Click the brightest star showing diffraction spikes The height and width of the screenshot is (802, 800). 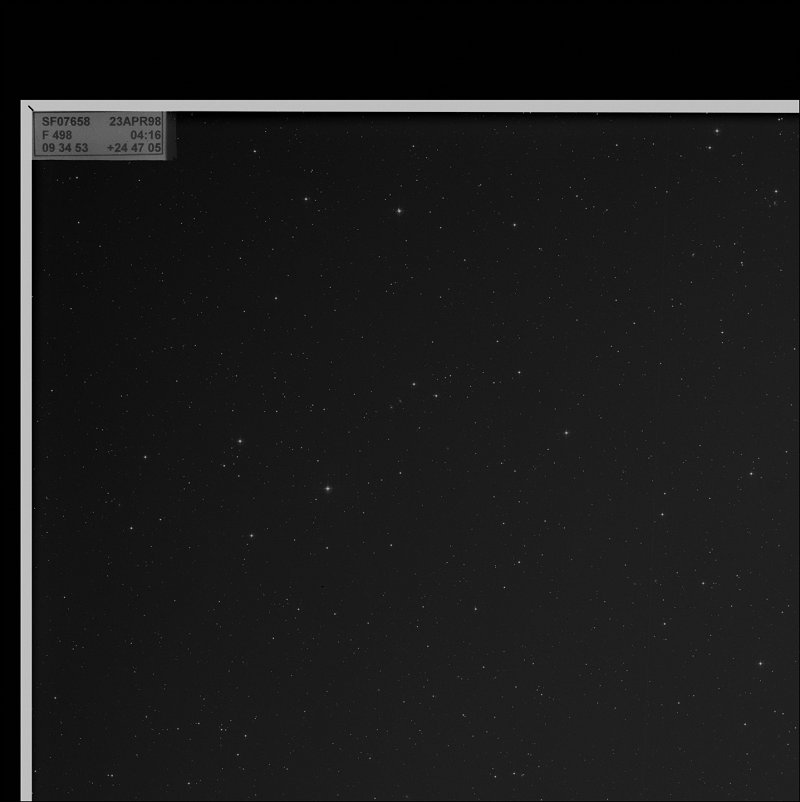329,489
